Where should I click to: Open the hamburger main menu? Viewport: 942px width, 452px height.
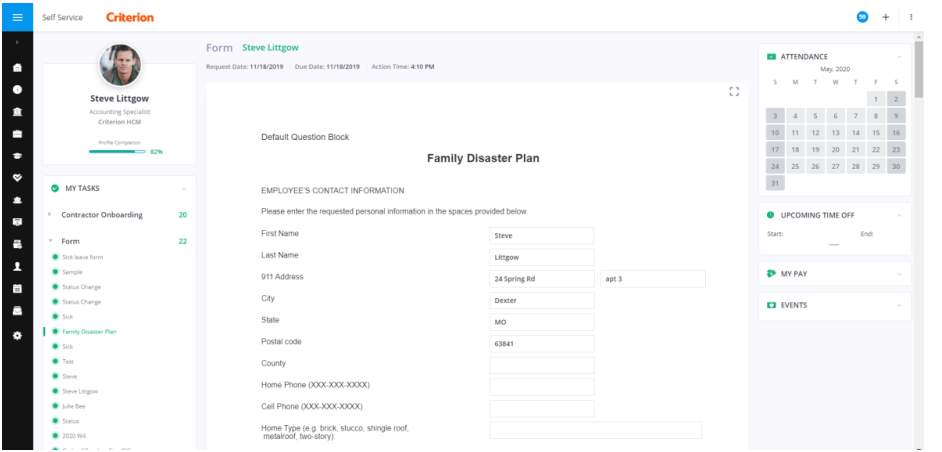[x=17, y=17]
